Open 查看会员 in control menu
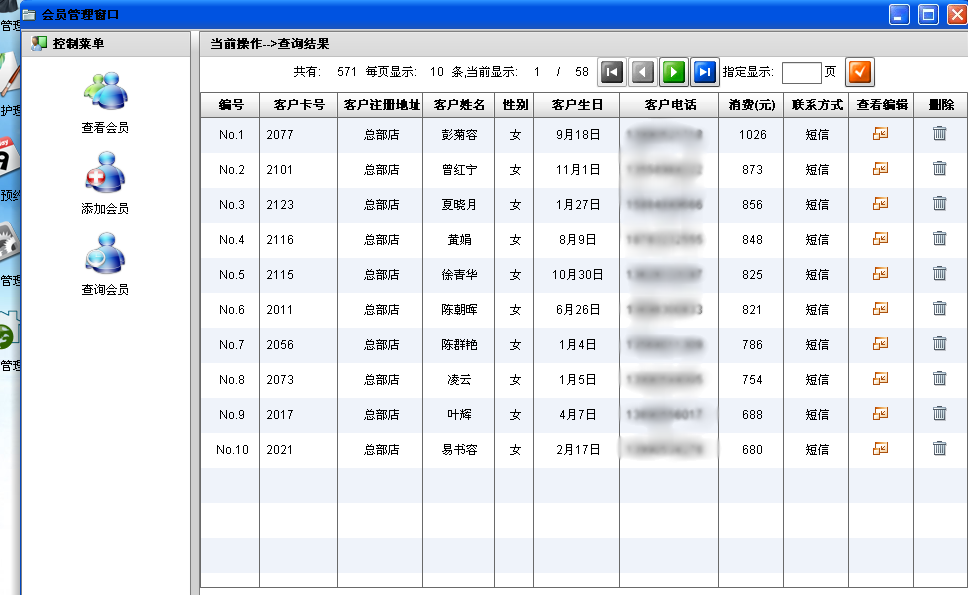 click(x=106, y=103)
